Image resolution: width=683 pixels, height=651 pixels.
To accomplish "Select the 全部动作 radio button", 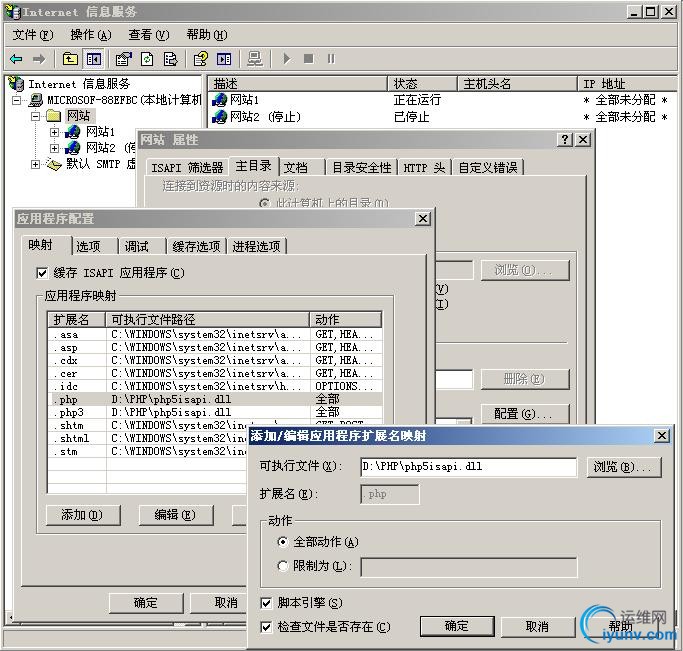I will 283,542.
